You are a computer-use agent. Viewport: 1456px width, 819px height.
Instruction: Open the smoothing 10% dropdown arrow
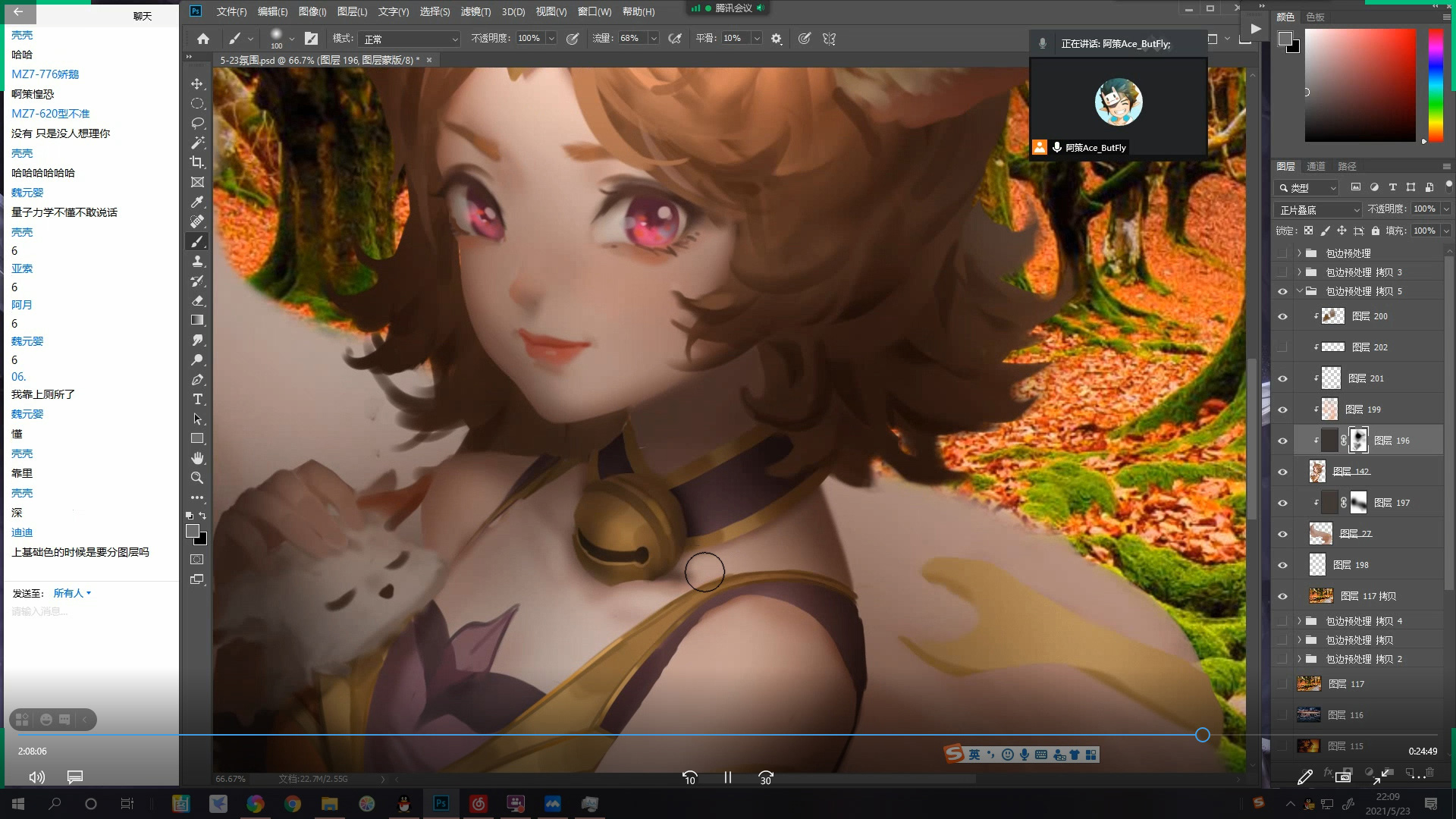756,39
